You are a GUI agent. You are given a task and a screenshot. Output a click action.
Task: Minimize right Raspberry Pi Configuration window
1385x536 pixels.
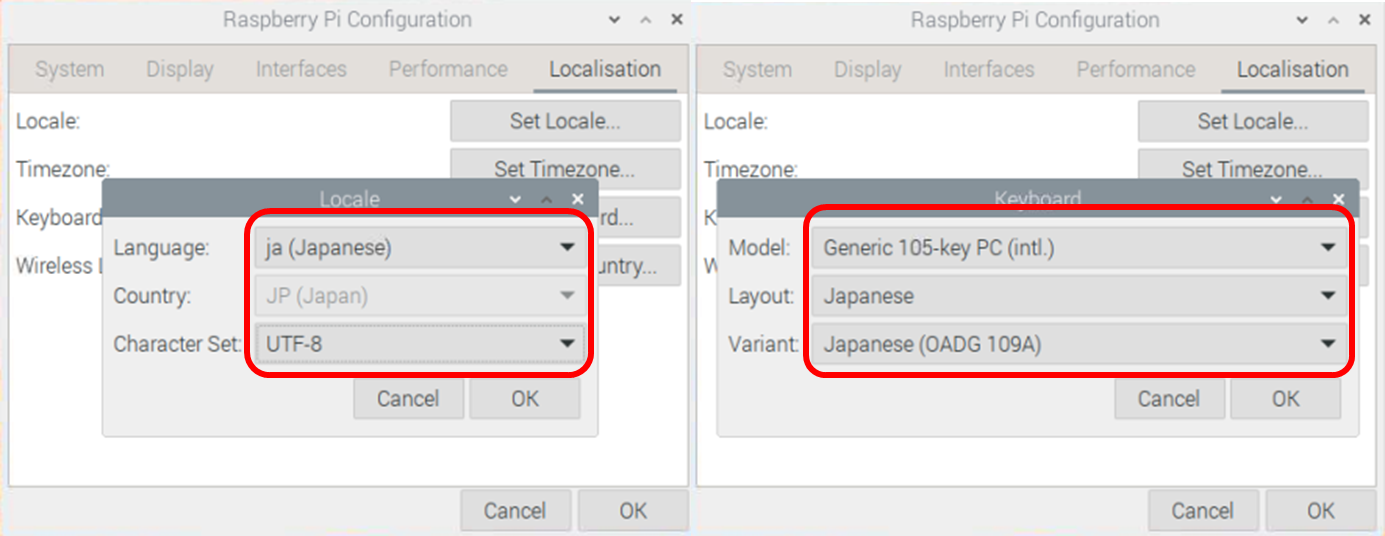(x=1302, y=20)
